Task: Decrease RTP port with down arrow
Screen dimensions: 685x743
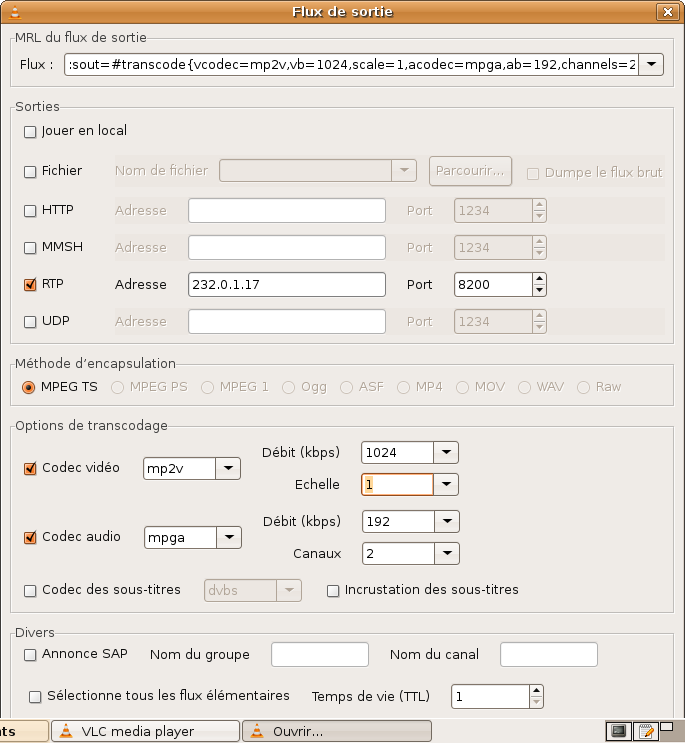Action: point(539,290)
